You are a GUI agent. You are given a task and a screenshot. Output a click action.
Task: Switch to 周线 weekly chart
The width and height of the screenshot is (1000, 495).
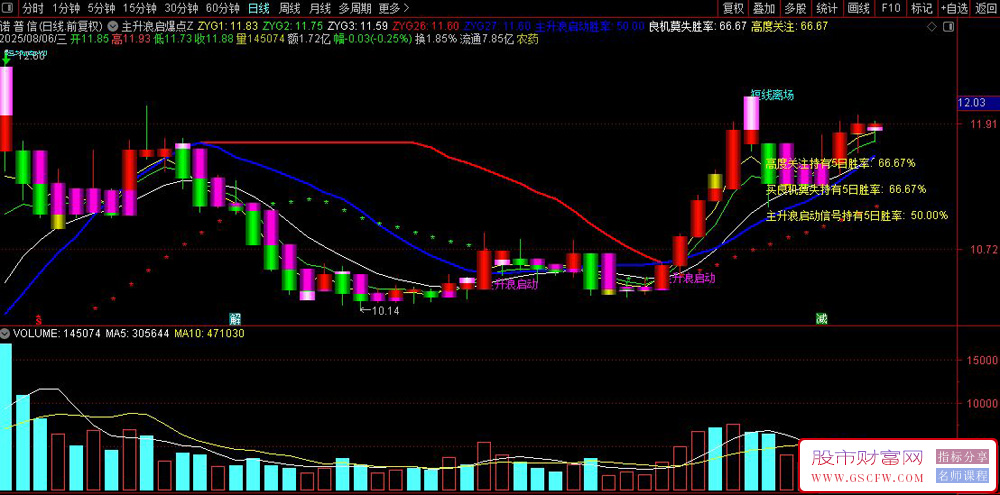click(290, 8)
